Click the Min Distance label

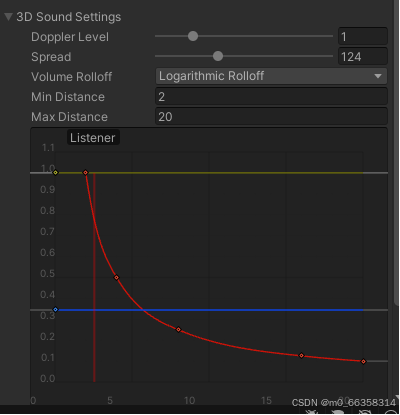point(68,97)
